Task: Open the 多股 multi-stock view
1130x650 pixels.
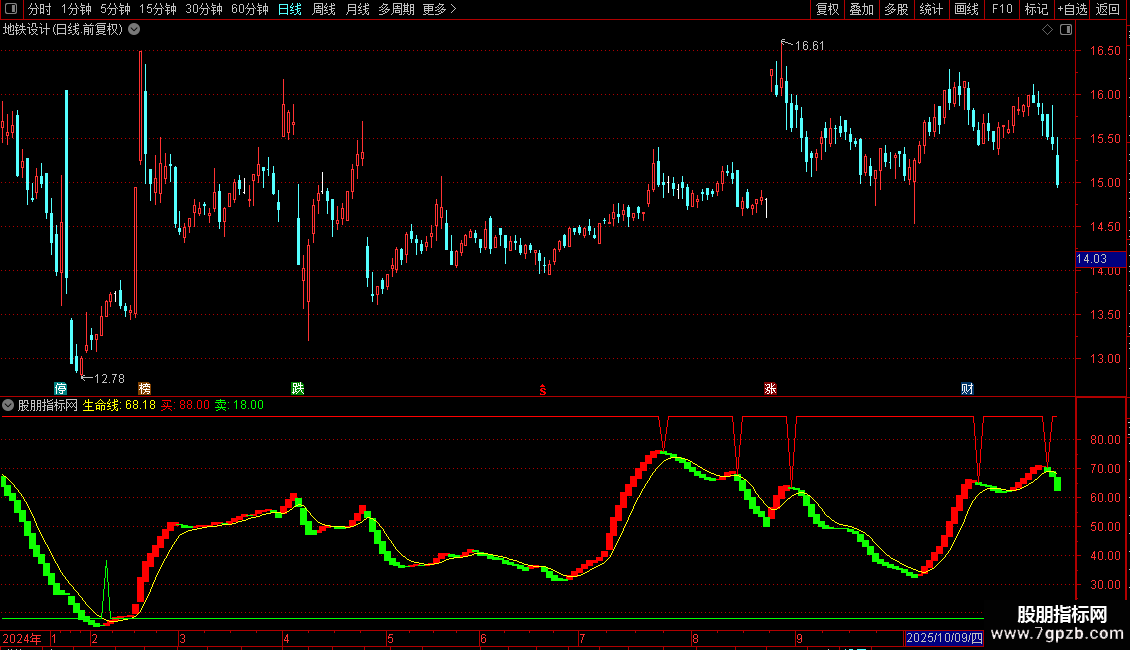Action: (x=896, y=9)
